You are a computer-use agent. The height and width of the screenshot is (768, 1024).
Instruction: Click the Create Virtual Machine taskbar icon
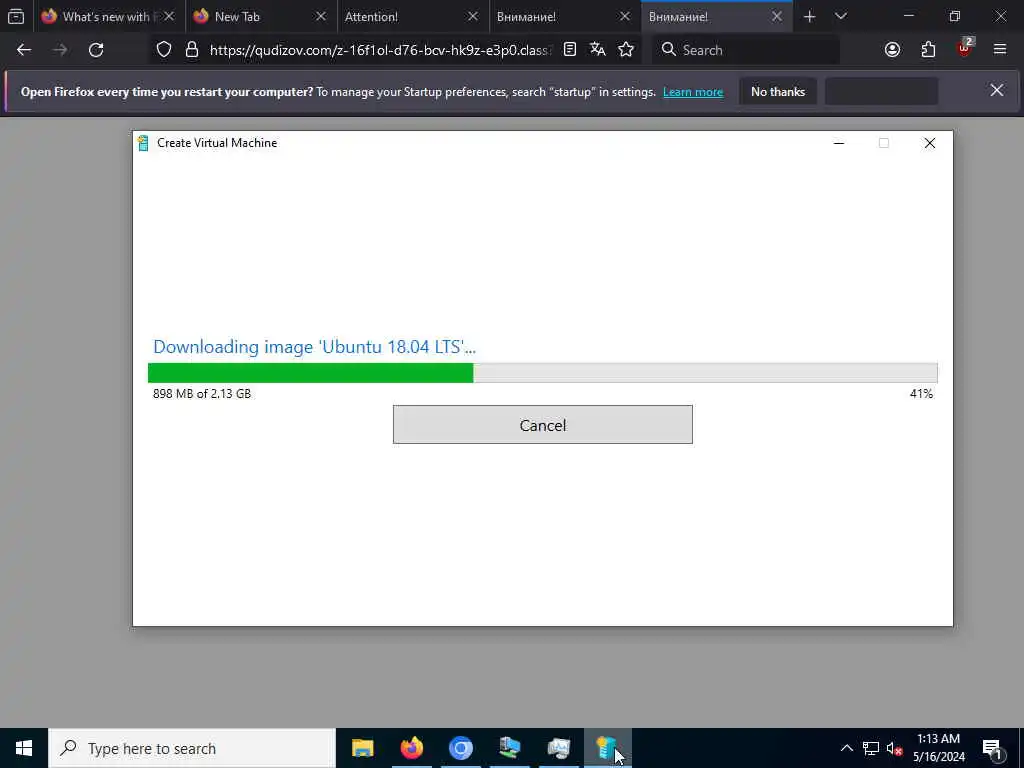(x=607, y=748)
